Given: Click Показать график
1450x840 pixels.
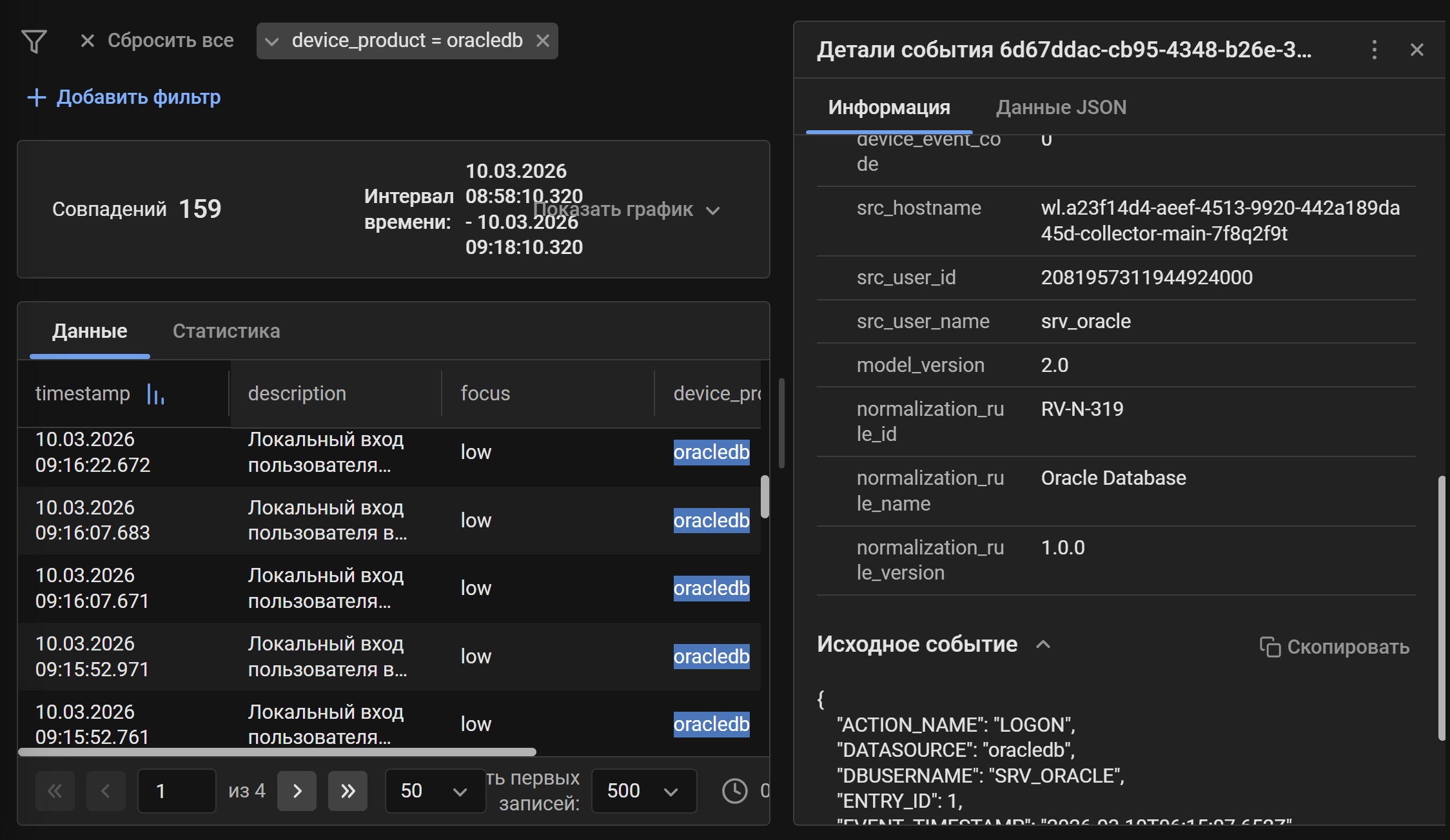Looking at the screenshot, I should [x=614, y=210].
